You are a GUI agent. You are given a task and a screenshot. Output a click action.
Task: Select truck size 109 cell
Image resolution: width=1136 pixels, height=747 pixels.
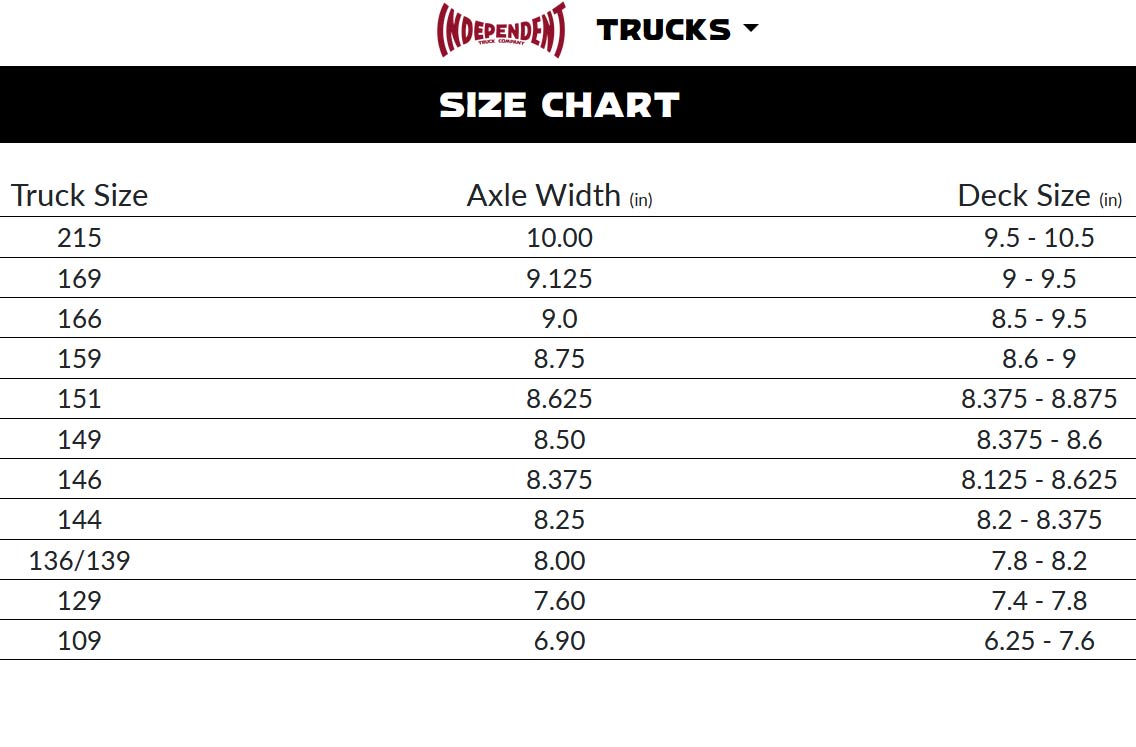click(x=80, y=641)
